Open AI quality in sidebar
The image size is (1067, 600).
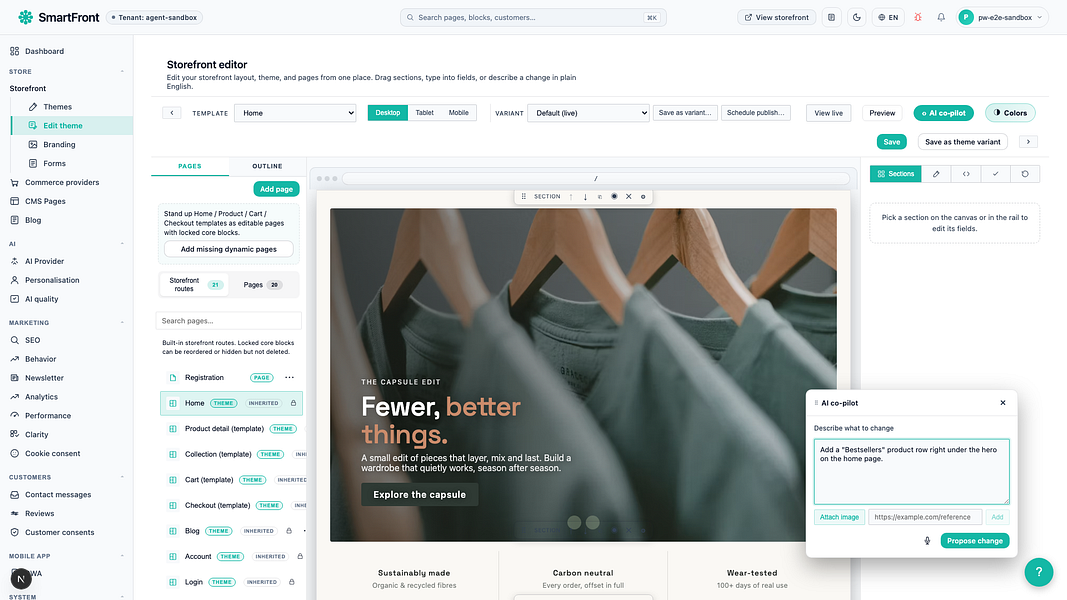click(x=42, y=299)
